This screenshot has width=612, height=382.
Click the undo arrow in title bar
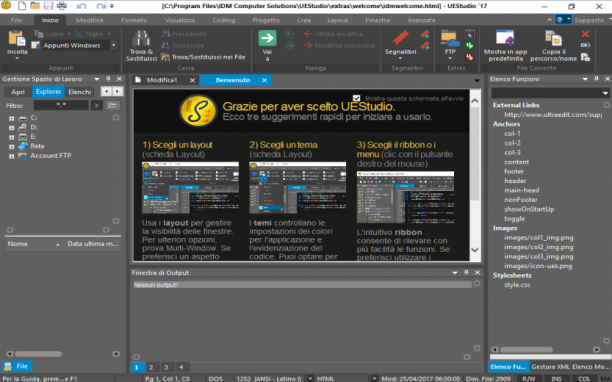coord(81,6)
